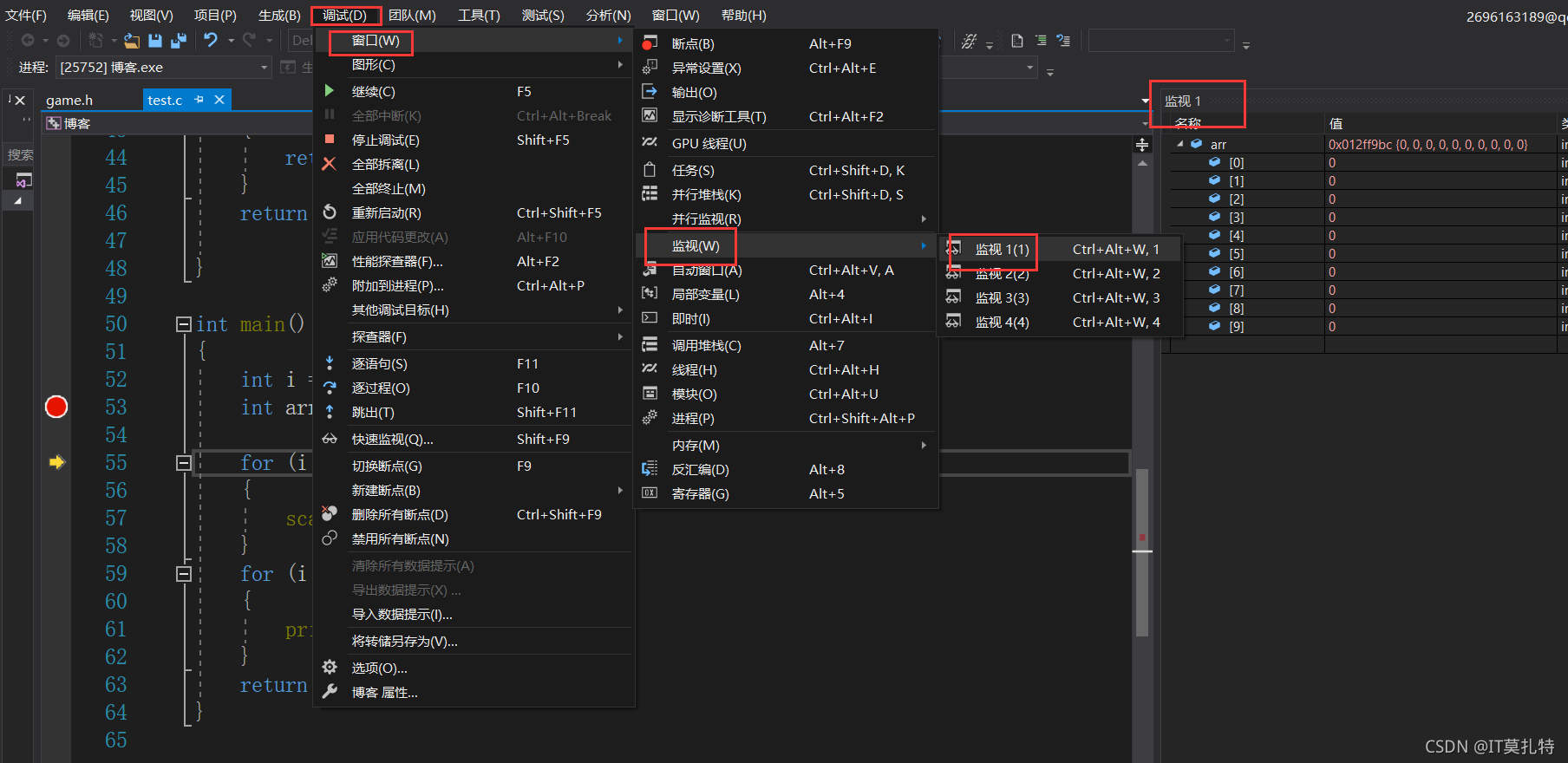This screenshot has height=763, width=1568.
Task: Select 监视 1(1) in Watch submenu
Action: point(1061,250)
